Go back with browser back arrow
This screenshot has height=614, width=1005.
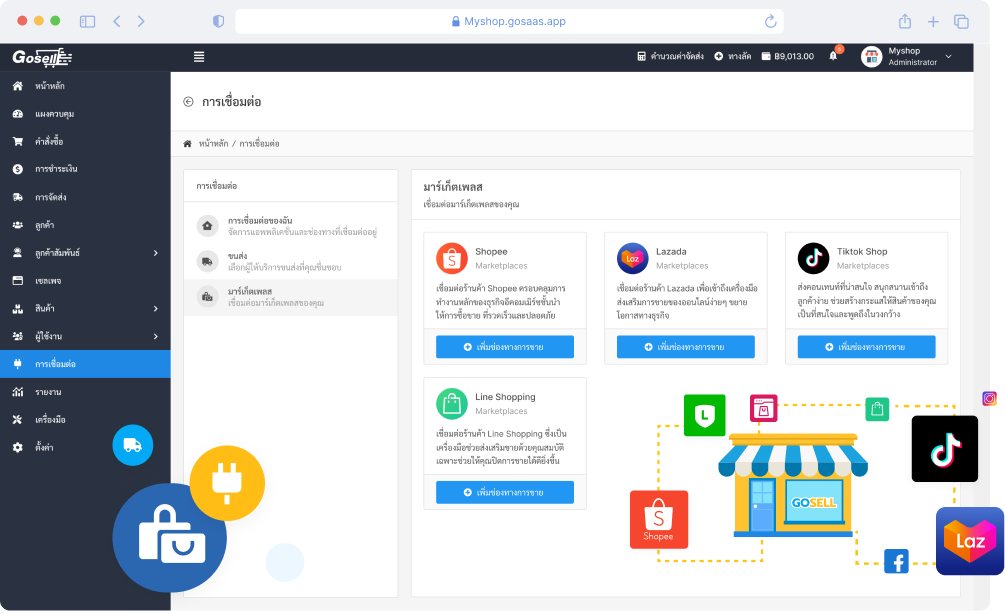click(117, 22)
